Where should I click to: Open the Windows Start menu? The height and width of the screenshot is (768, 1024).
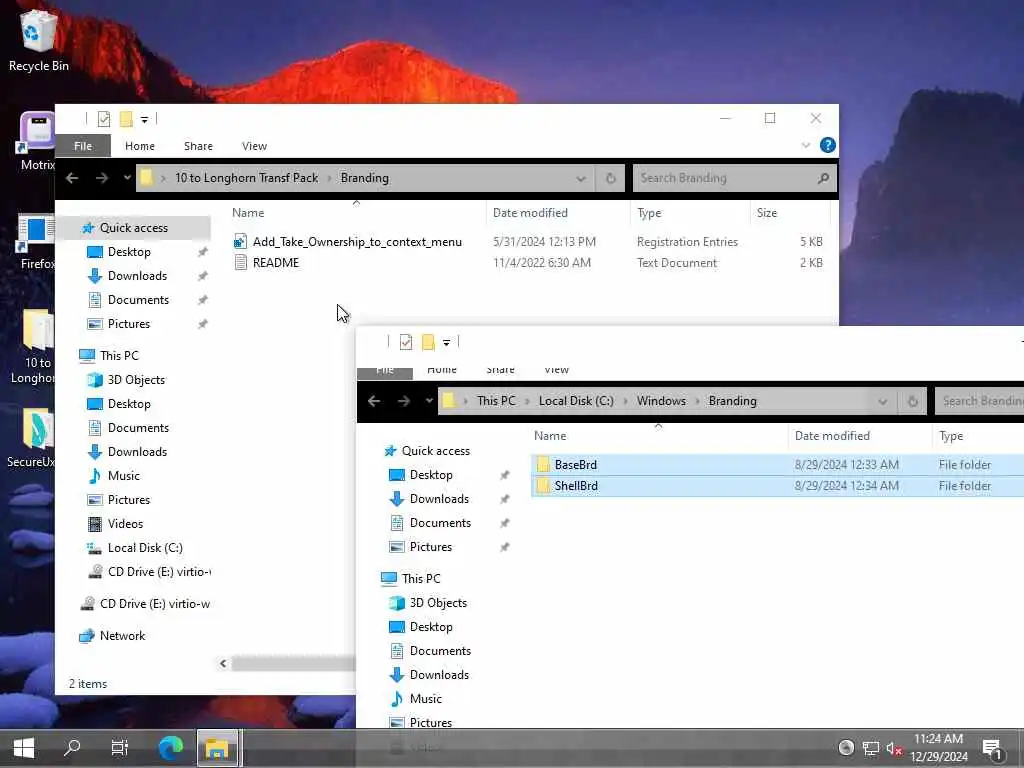point(24,748)
